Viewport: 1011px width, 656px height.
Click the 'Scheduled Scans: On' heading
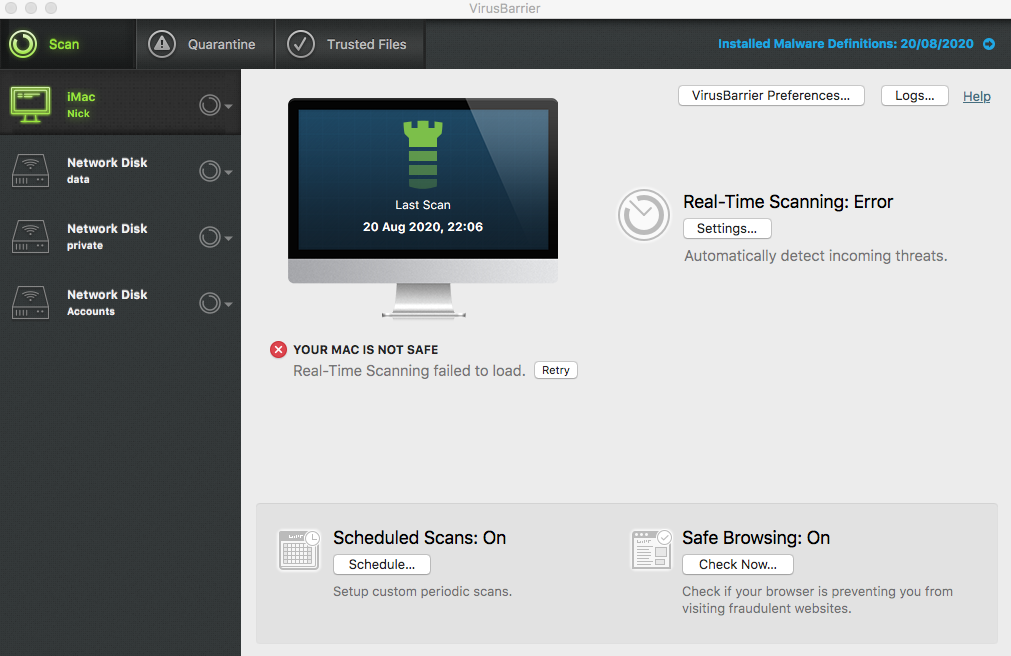coord(419,538)
